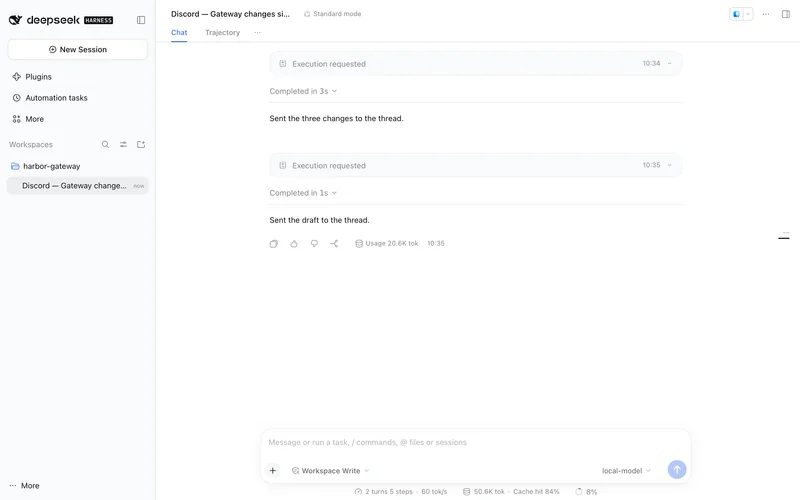Open the Discord — Gateway change session
The image size is (800, 500).
tap(78, 186)
